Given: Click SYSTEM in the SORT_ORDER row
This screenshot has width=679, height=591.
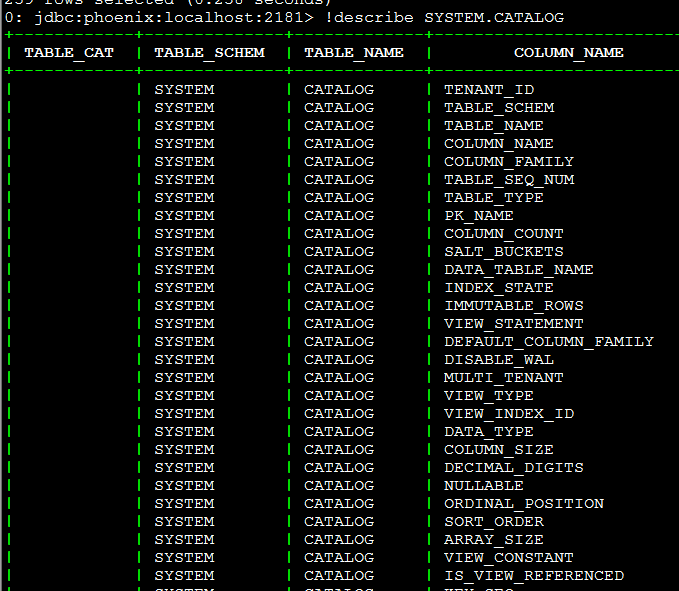Looking at the screenshot, I should pyautogui.click(x=184, y=522).
